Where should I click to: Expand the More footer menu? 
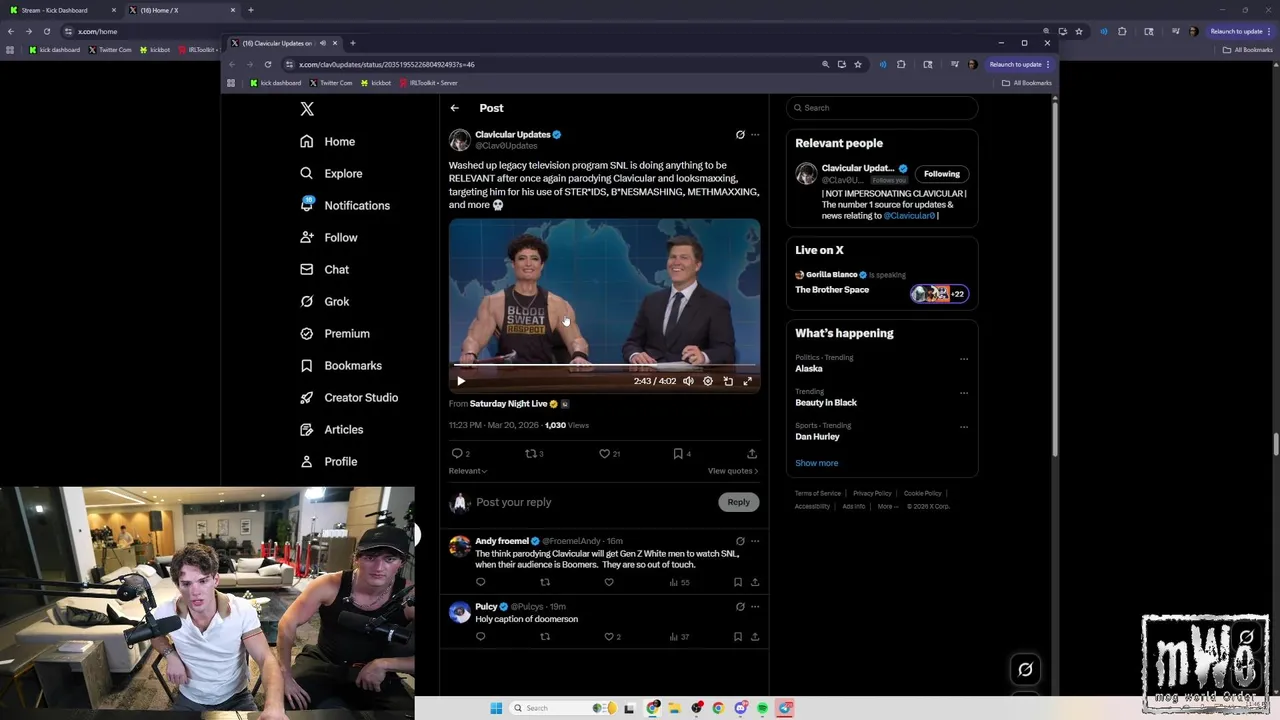click(886, 507)
